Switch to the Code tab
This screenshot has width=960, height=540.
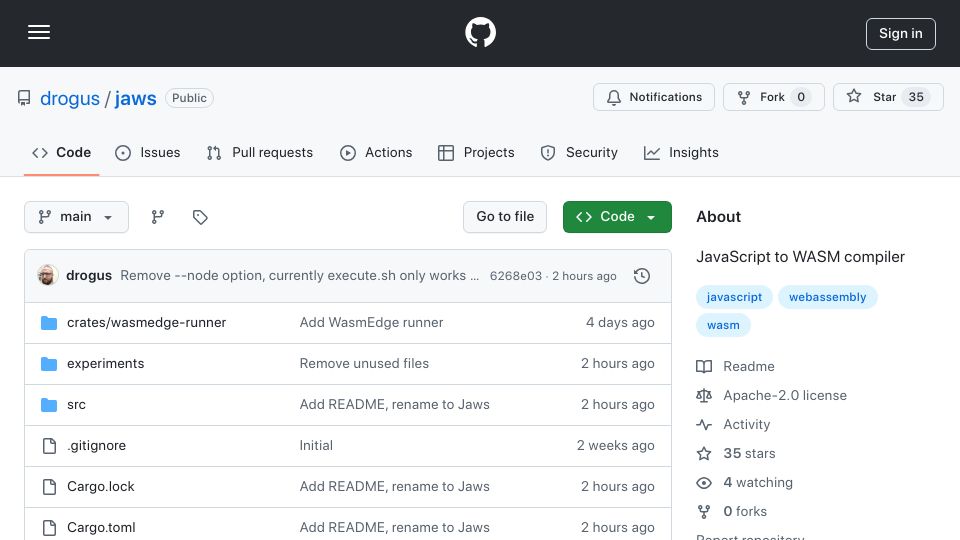[61, 152]
